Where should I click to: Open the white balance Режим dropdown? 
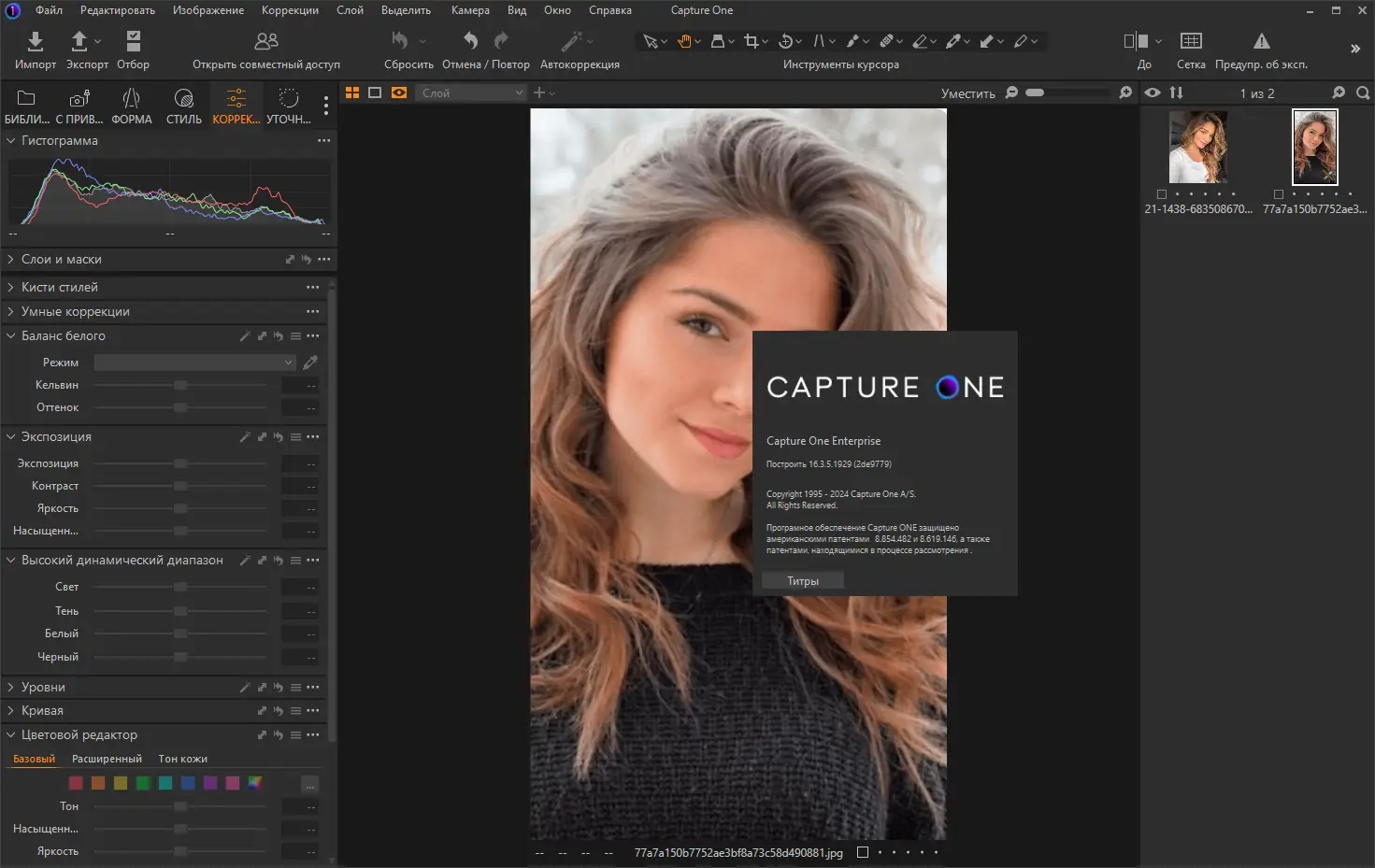[x=194, y=363]
